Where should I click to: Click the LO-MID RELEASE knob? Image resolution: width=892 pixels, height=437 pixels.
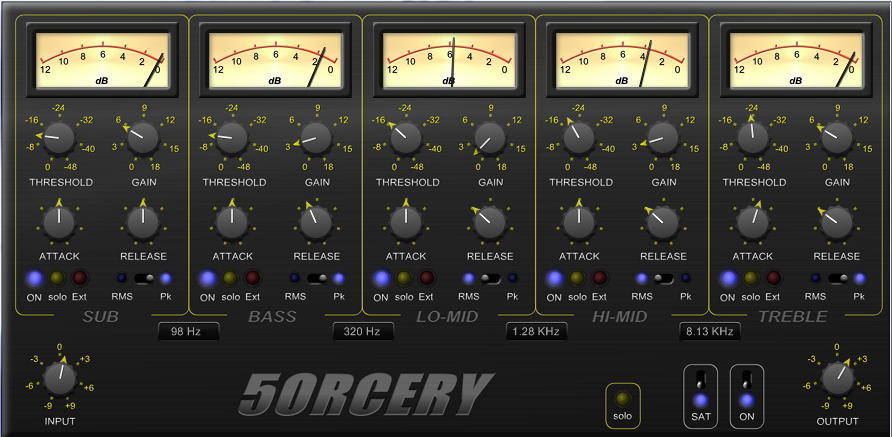coord(490,222)
